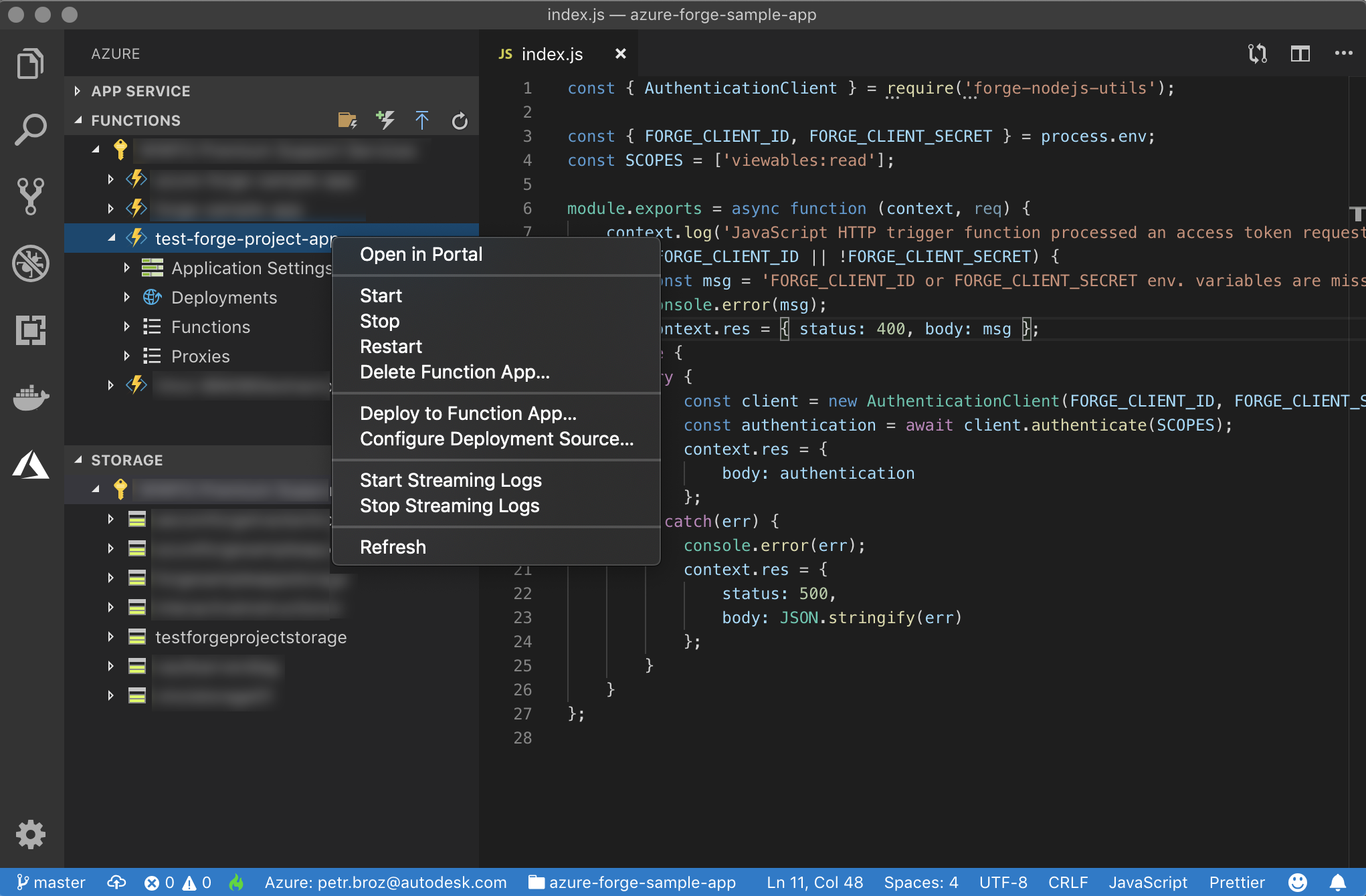Click Create Function lightning bolt icon
The height and width of the screenshot is (896, 1366).
coord(385,120)
